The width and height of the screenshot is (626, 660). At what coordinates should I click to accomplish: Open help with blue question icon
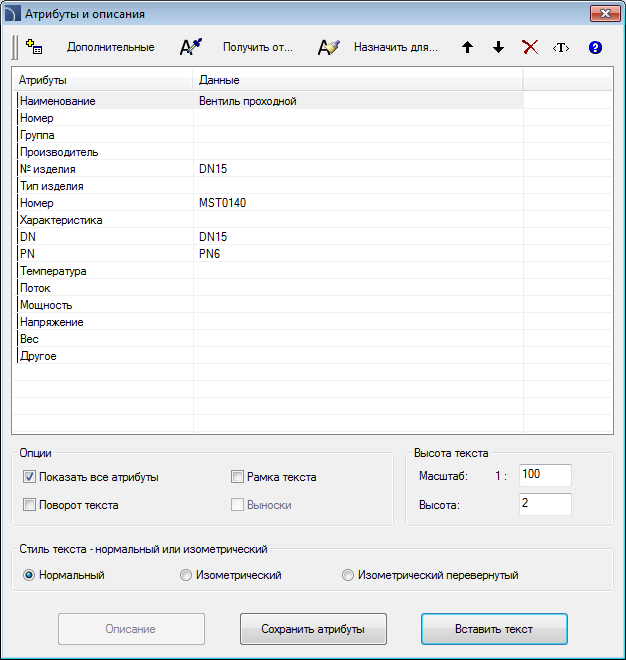(595, 48)
